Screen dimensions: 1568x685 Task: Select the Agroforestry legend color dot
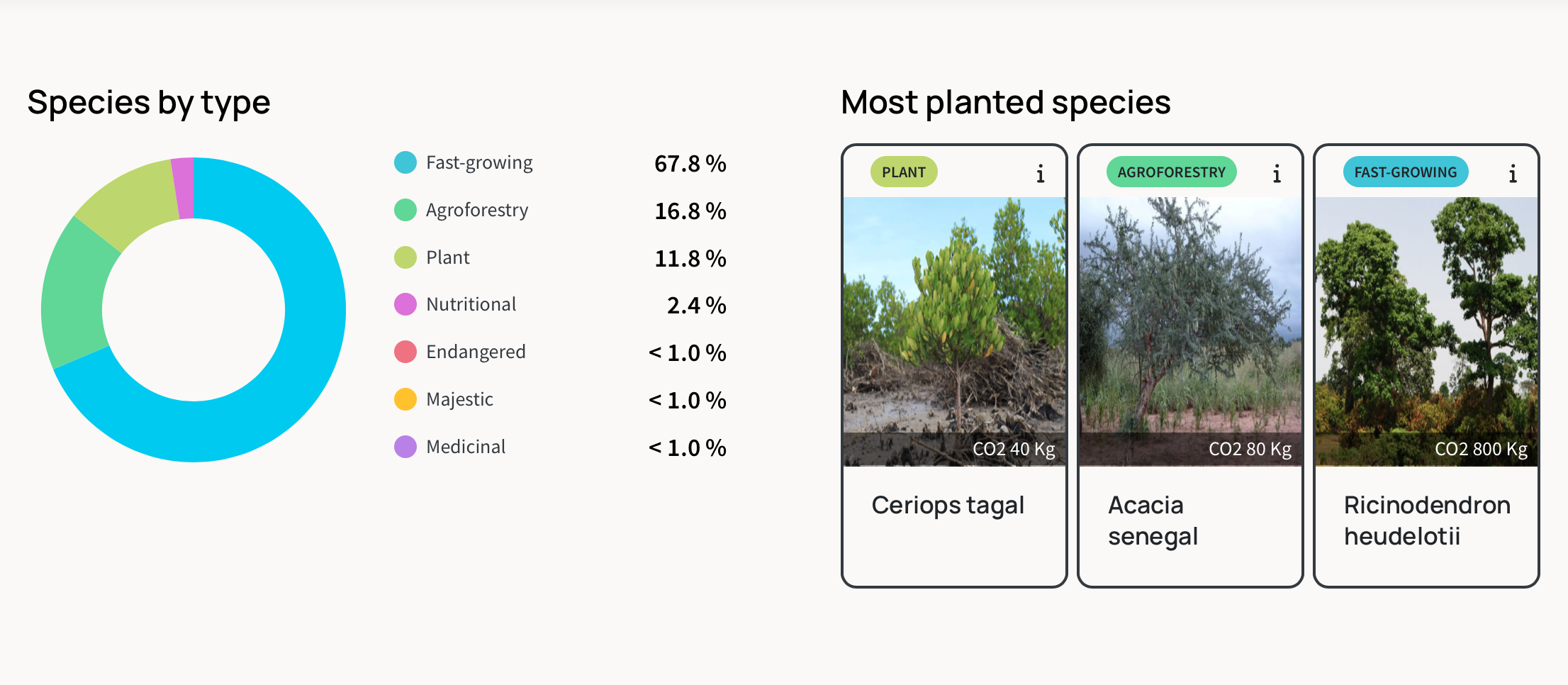coord(405,210)
